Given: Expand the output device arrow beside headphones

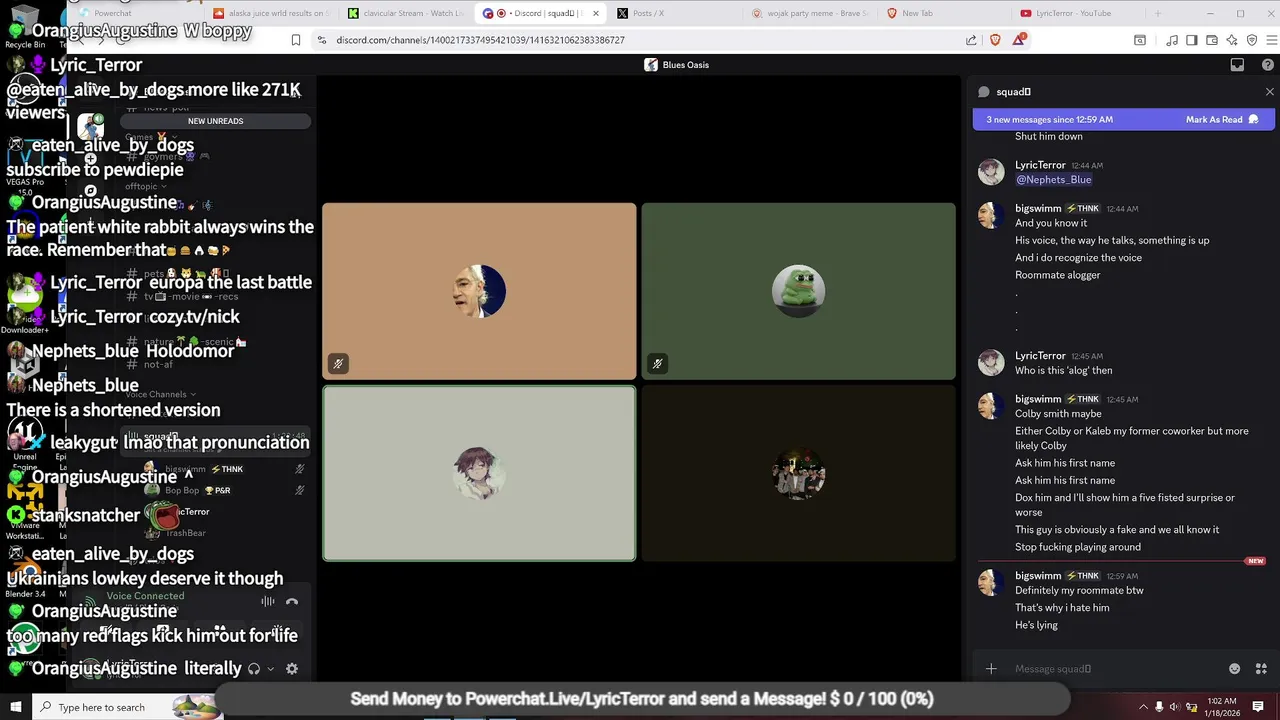Looking at the screenshot, I should point(270,669).
